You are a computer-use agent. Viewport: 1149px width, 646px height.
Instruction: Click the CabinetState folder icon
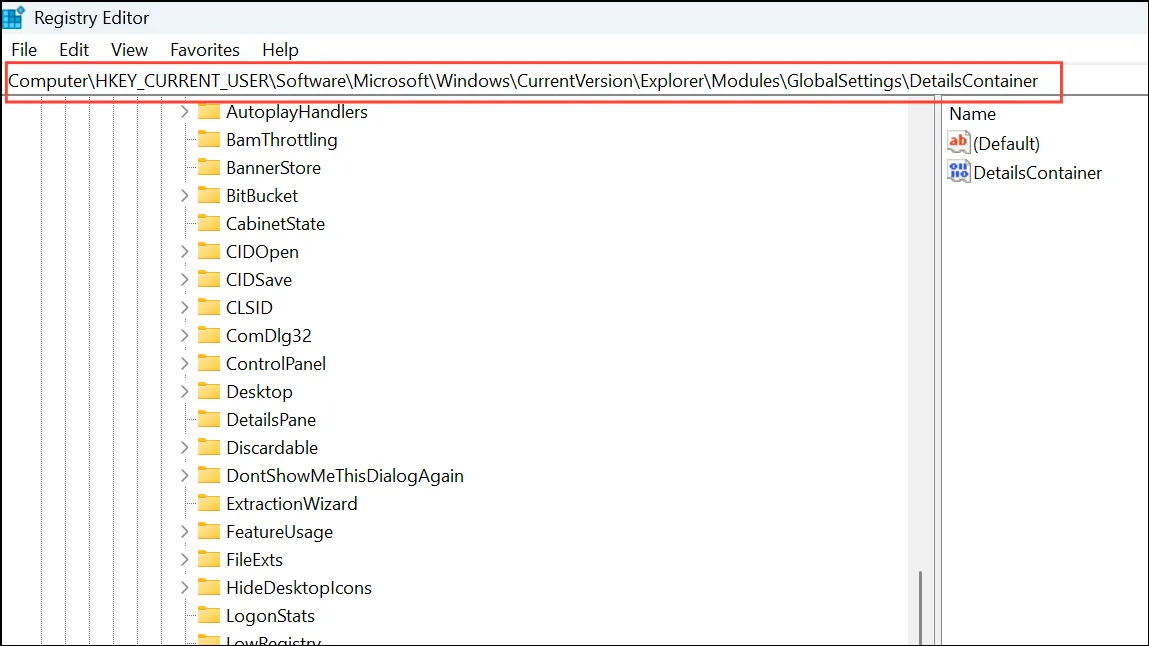pyautogui.click(x=209, y=223)
